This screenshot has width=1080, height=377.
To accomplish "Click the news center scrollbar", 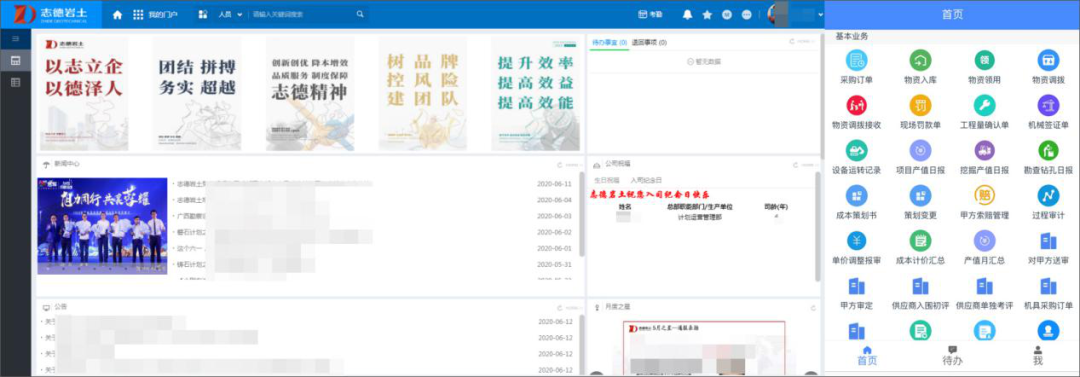I will click(582, 214).
